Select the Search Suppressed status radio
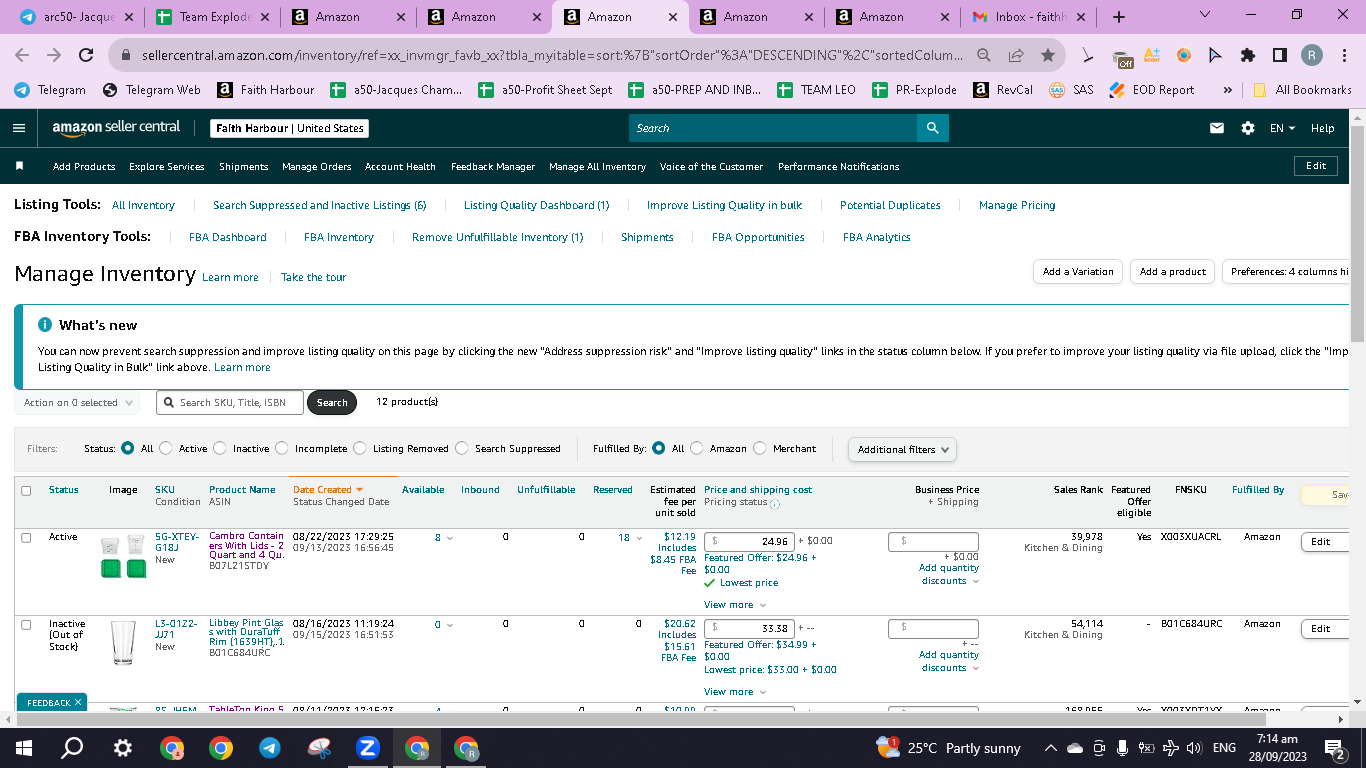 [462, 449]
